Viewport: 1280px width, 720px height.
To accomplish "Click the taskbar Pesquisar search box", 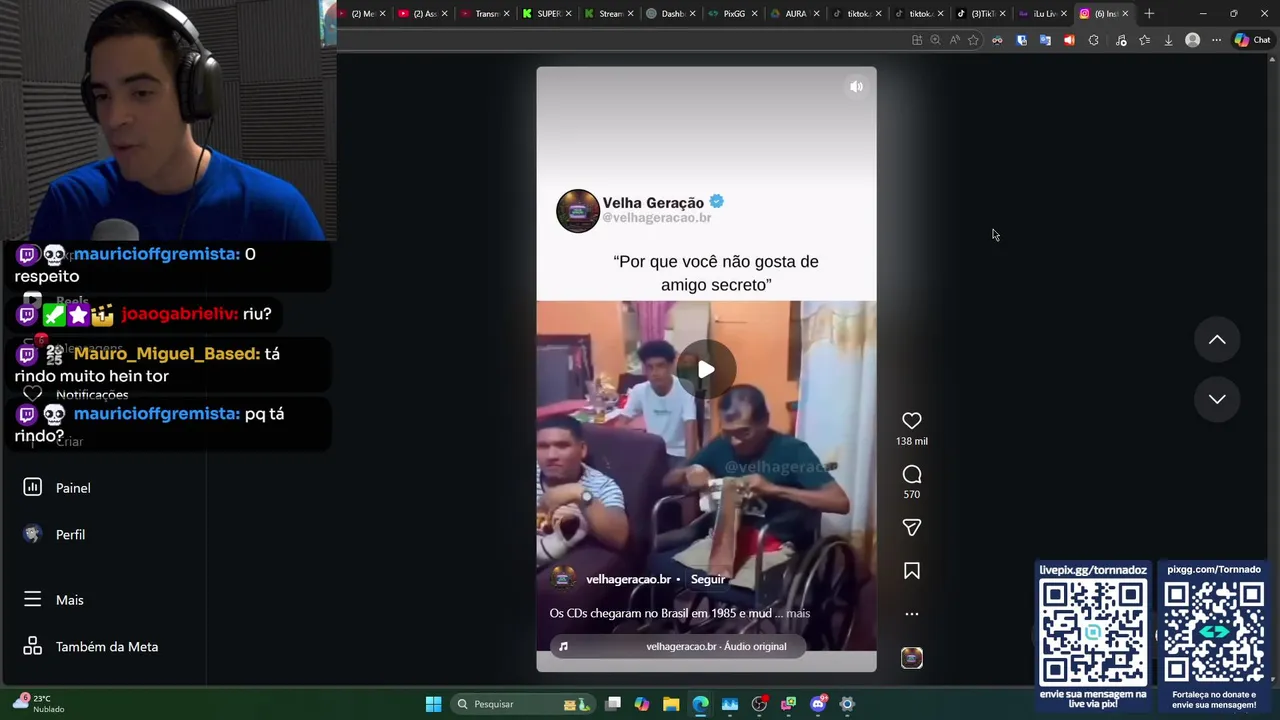I will pos(522,704).
